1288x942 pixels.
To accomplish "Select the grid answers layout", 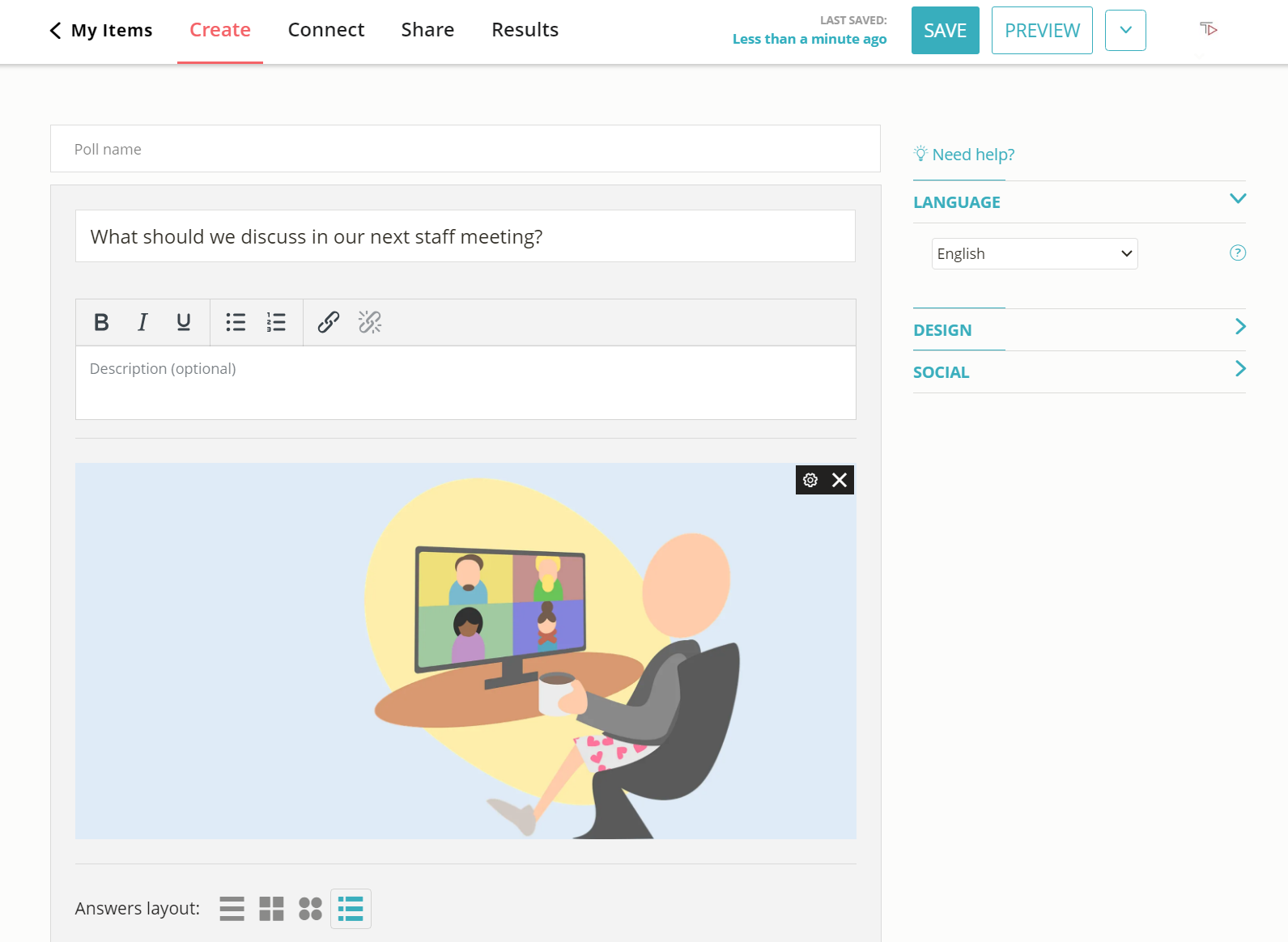I will [271, 909].
